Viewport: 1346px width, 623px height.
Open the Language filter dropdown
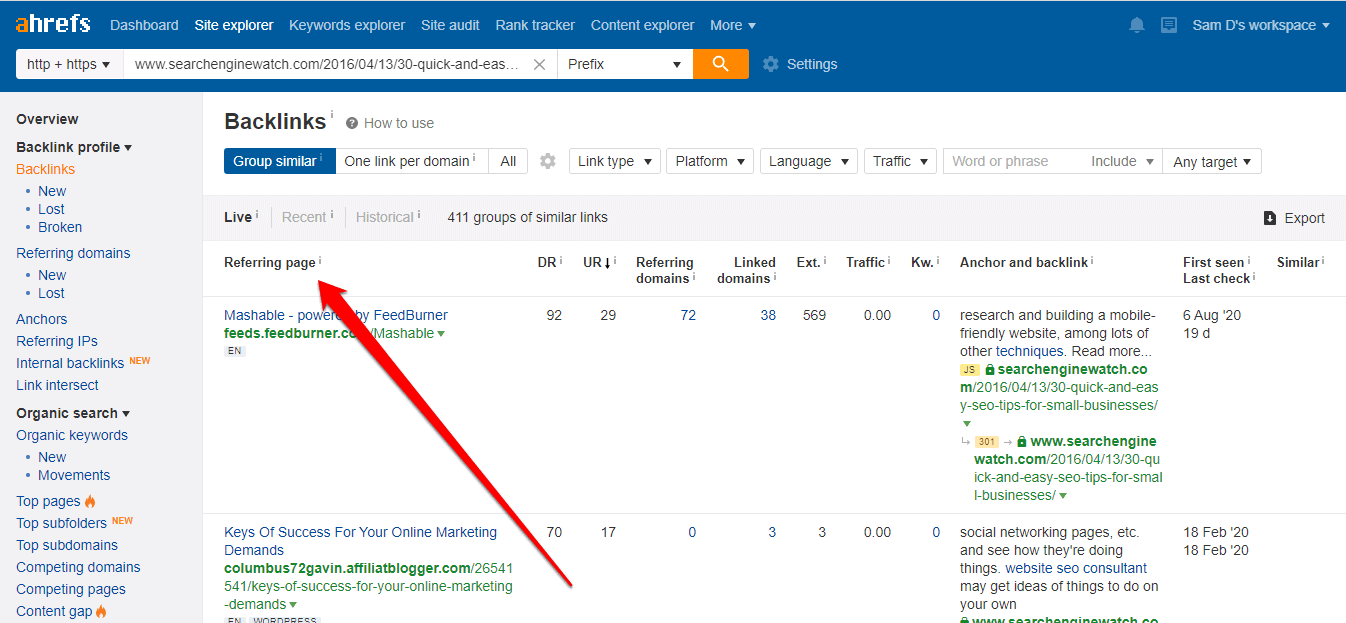[x=809, y=161]
